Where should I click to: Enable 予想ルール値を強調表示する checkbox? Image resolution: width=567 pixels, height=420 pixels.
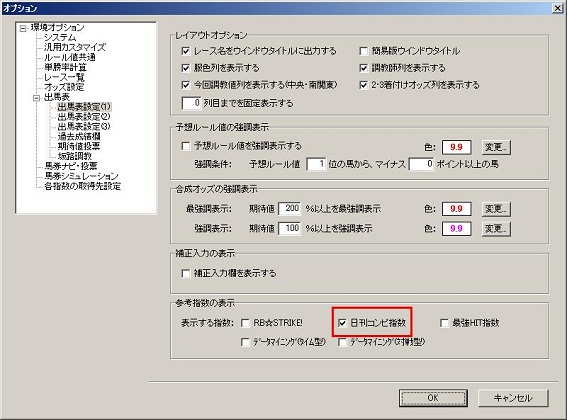click(186, 146)
